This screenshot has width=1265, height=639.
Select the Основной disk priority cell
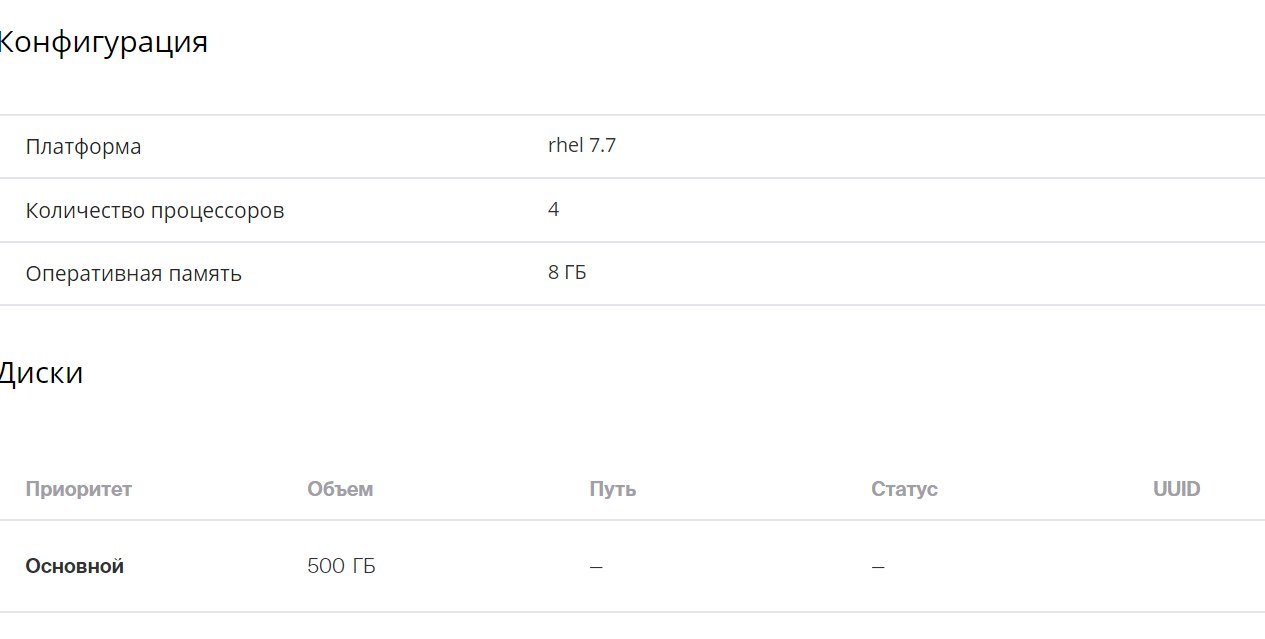75,566
